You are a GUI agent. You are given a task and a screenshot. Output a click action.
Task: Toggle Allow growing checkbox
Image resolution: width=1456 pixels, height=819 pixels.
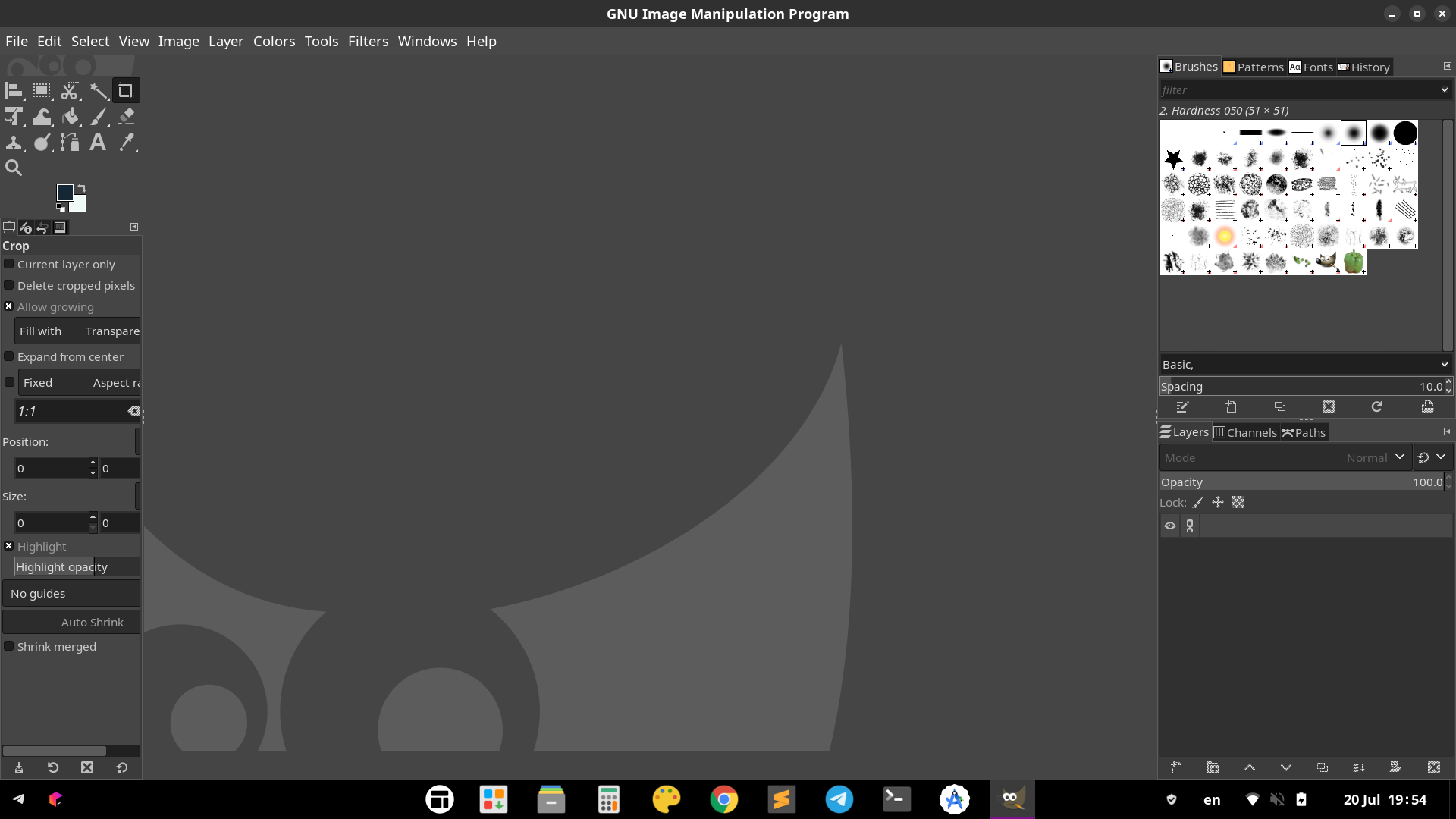[9, 306]
